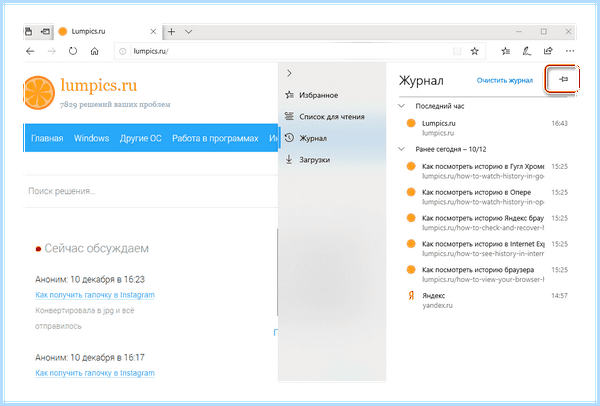Viewport: 600px width, 406px height.
Task: Click Работа в программах navigation item
Action: (x=215, y=138)
